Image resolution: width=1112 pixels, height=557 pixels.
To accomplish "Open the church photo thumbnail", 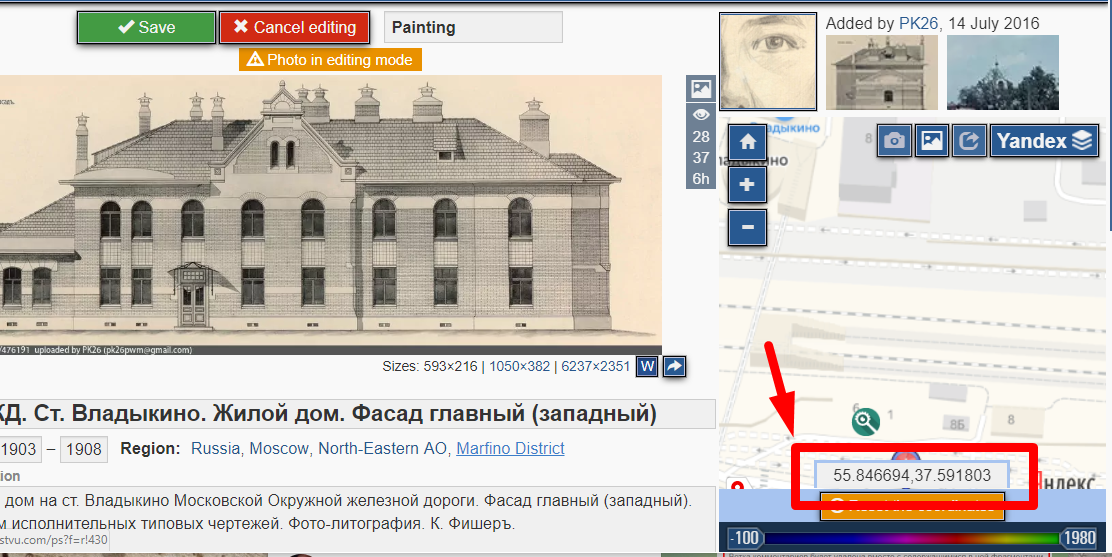I will point(1002,72).
